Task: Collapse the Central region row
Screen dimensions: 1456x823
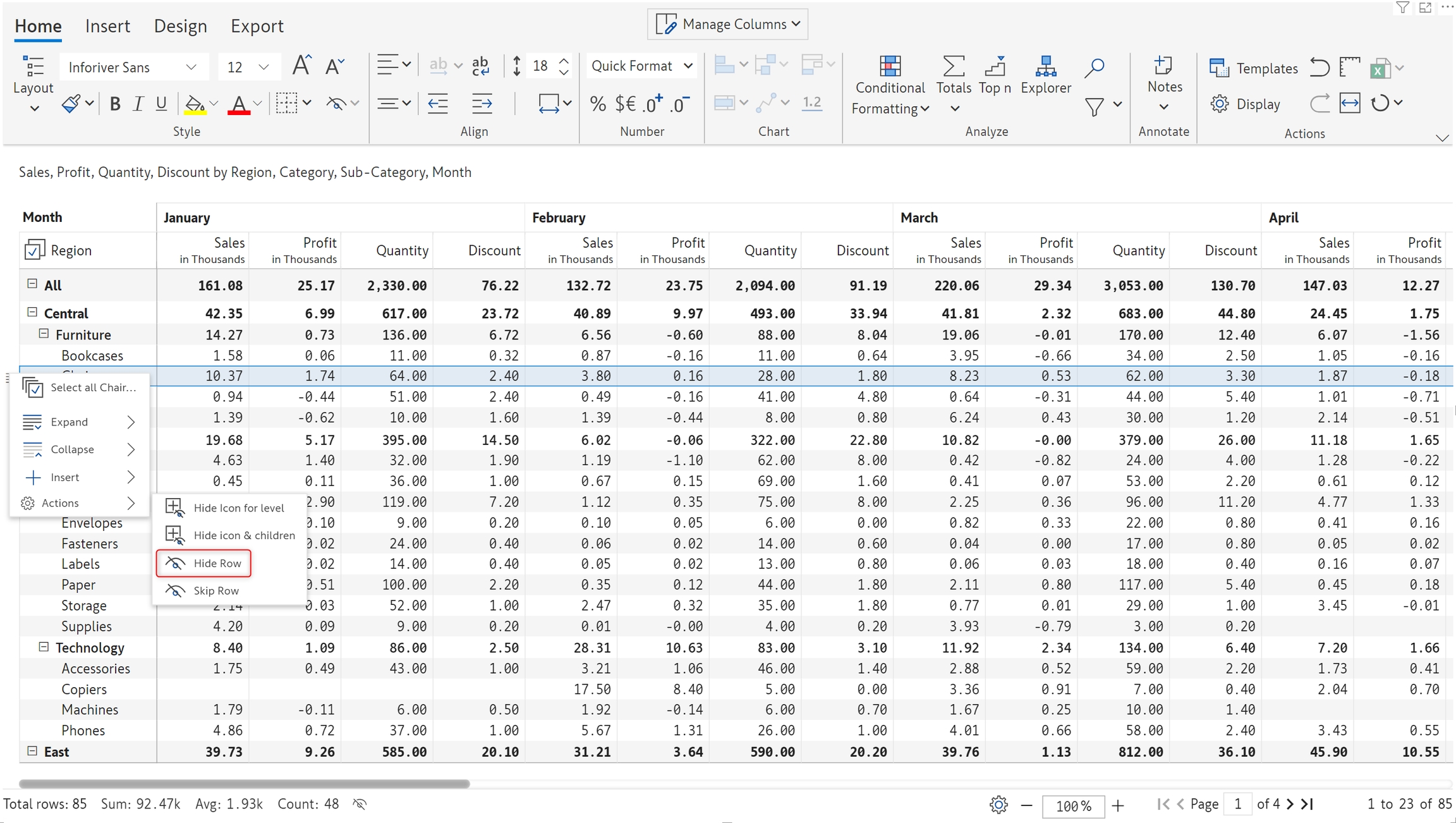Action: tap(32, 312)
